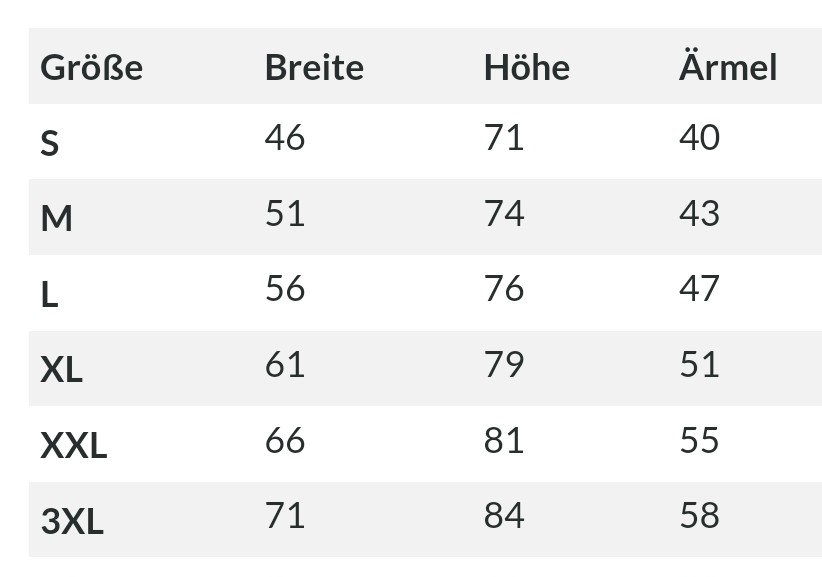The height and width of the screenshot is (577, 822).
Task: Select the Ärmel column header
Action: (x=728, y=67)
